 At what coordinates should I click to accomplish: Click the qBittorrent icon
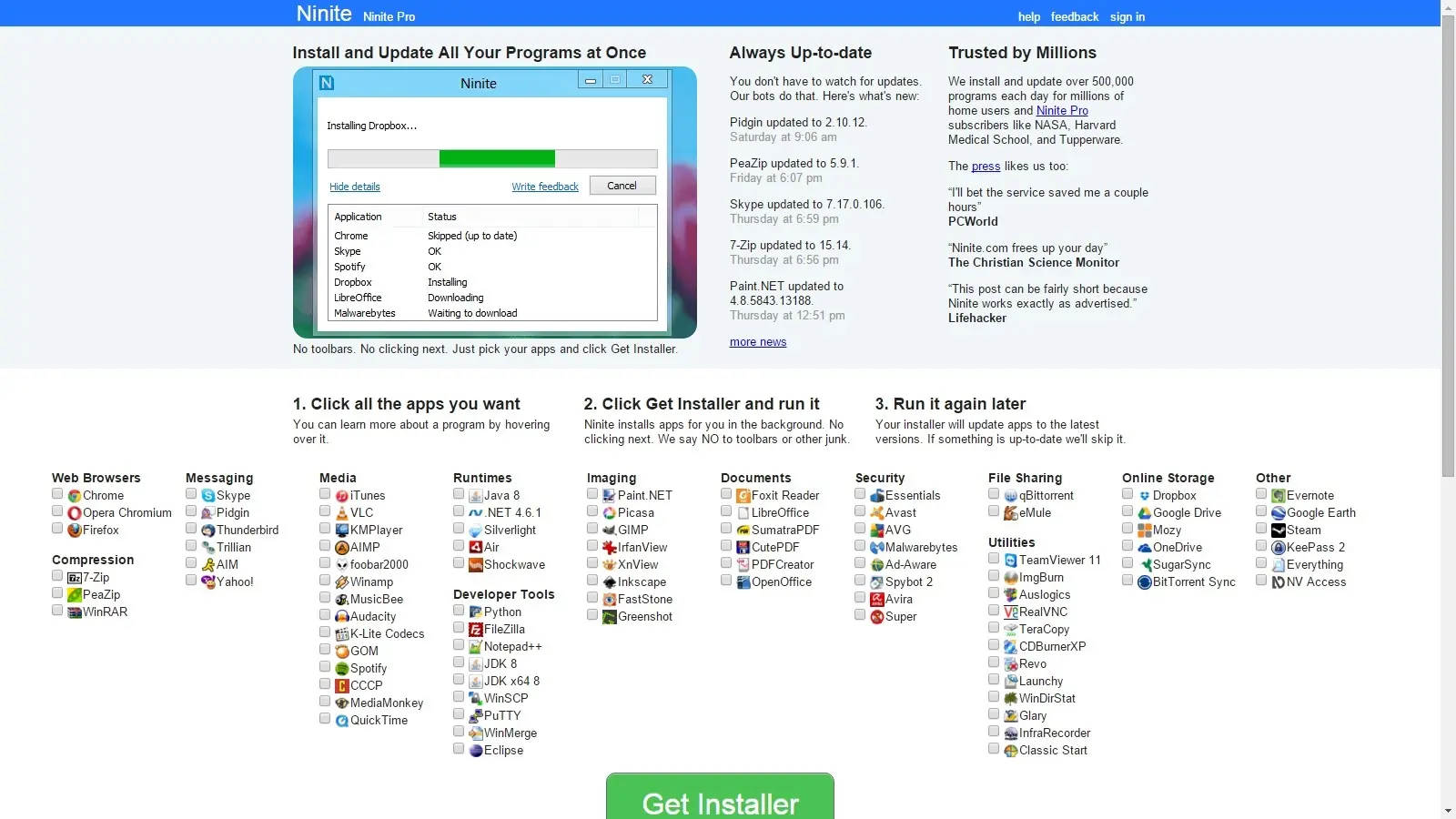[1011, 496]
